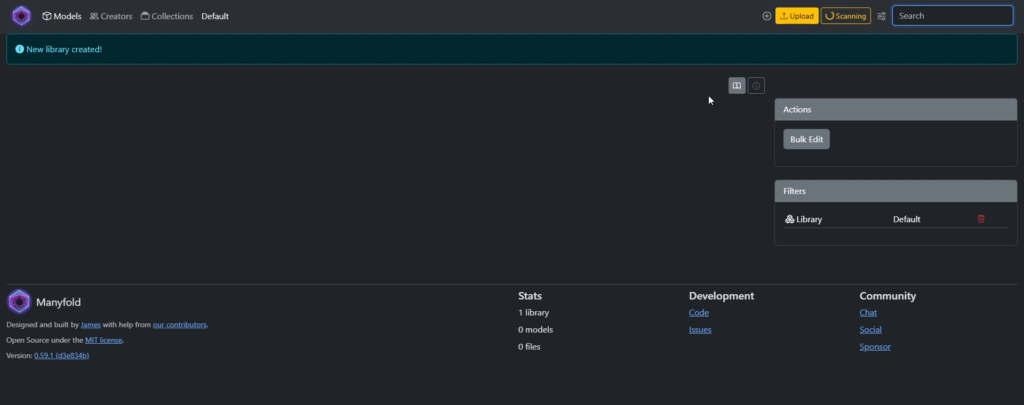1024x405 pixels.
Task: Open the Issues link in footer
Action: click(700, 330)
